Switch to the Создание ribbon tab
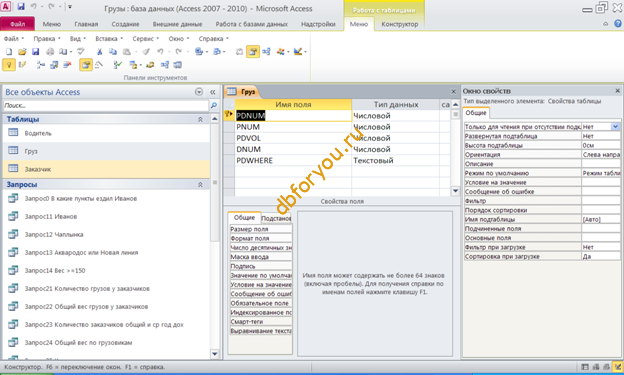The width and height of the screenshot is (624, 375). (x=125, y=24)
